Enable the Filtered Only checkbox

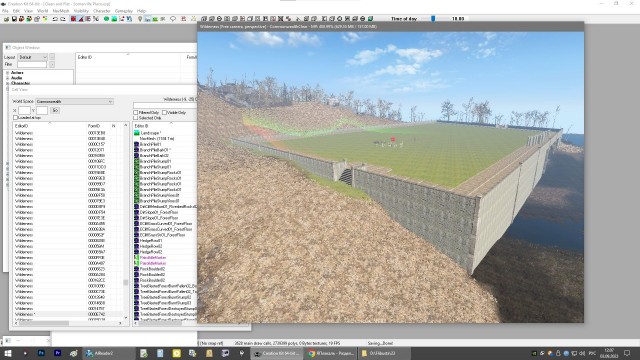pos(136,113)
